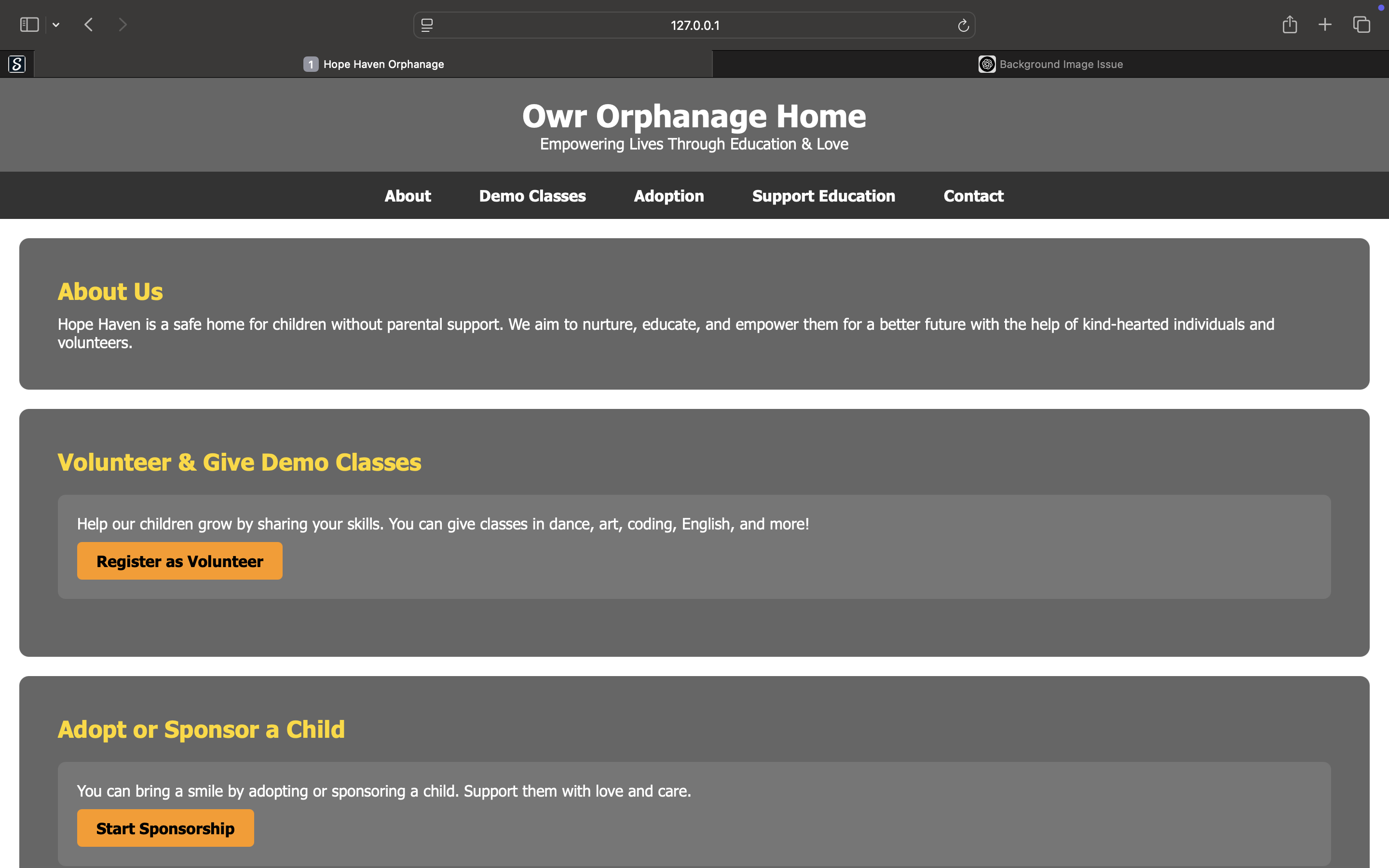Open the Share icon in toolbar
The width and height of the screenshot is (1389, 868).
coord(1290,25)
